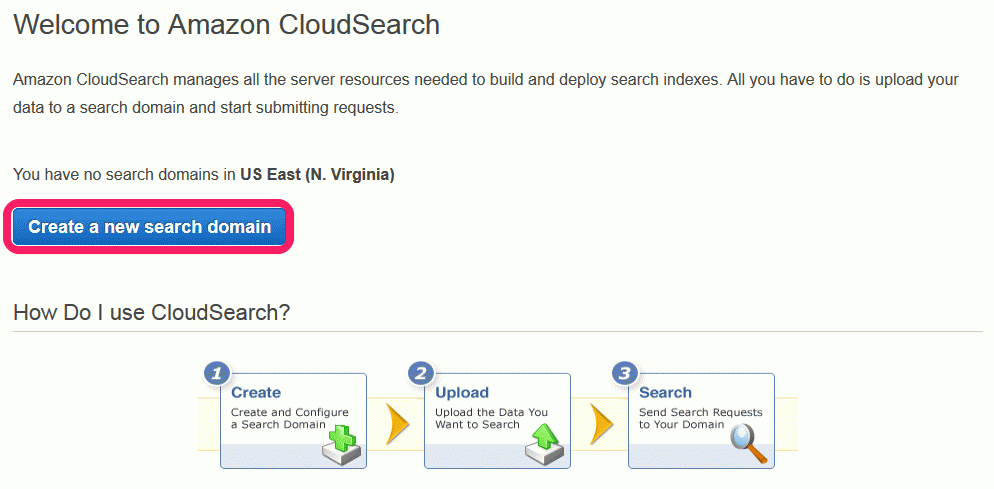The image size is (994, 489).
Task: Click the bold US East (N. Virginia) text
Action: coord(317,175)
